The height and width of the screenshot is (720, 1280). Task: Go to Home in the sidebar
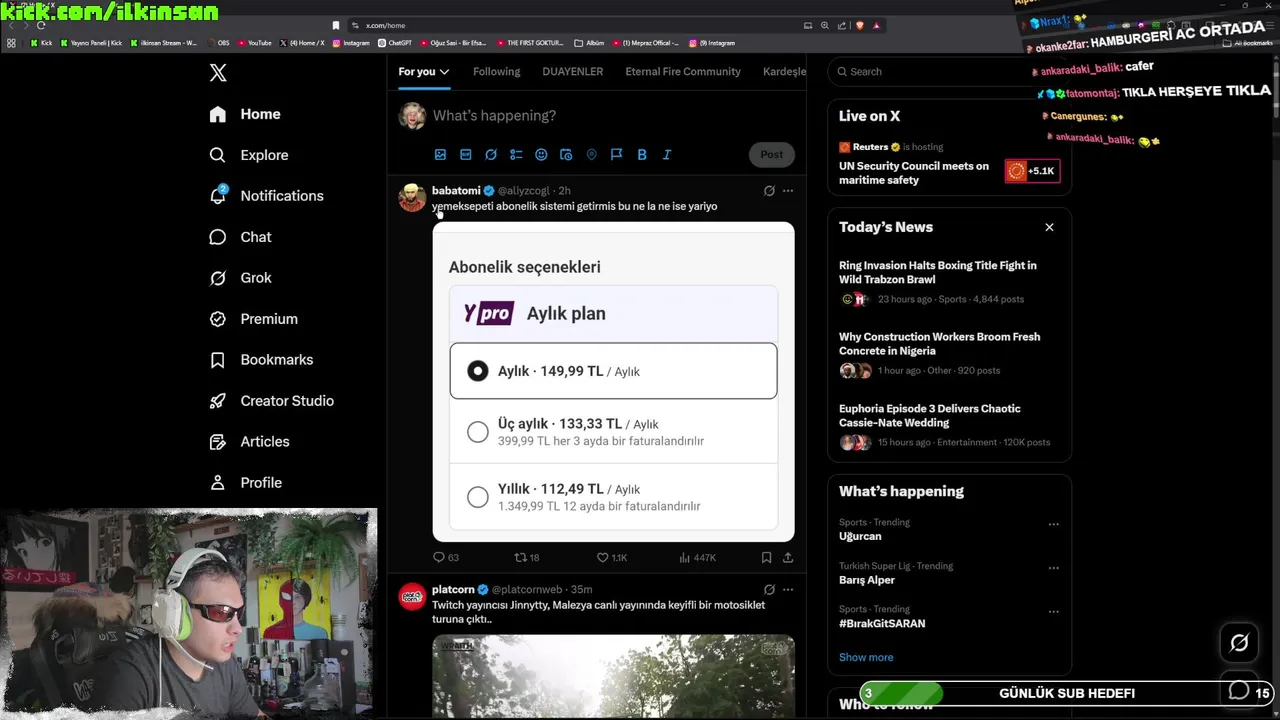point(244,114)
